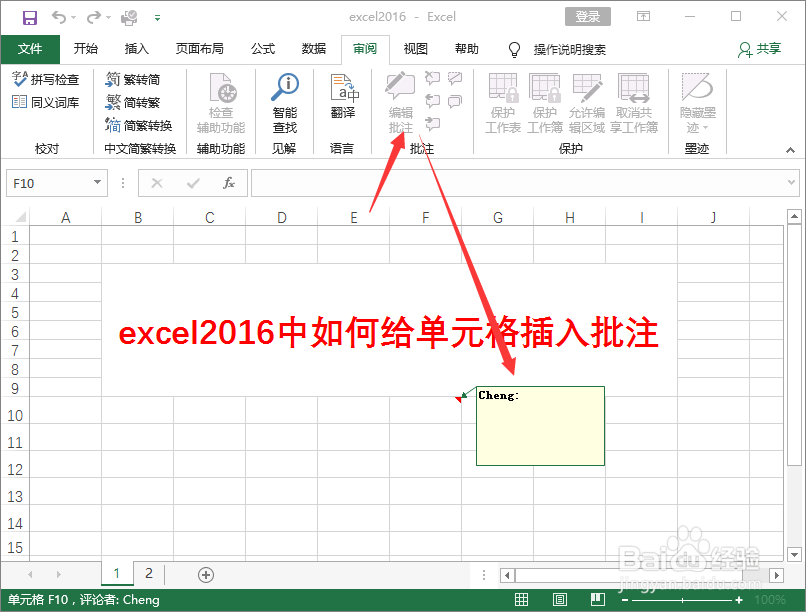Switch to the 帮助 tab
Screen dimensions: 806x612
tap(467, 49)
